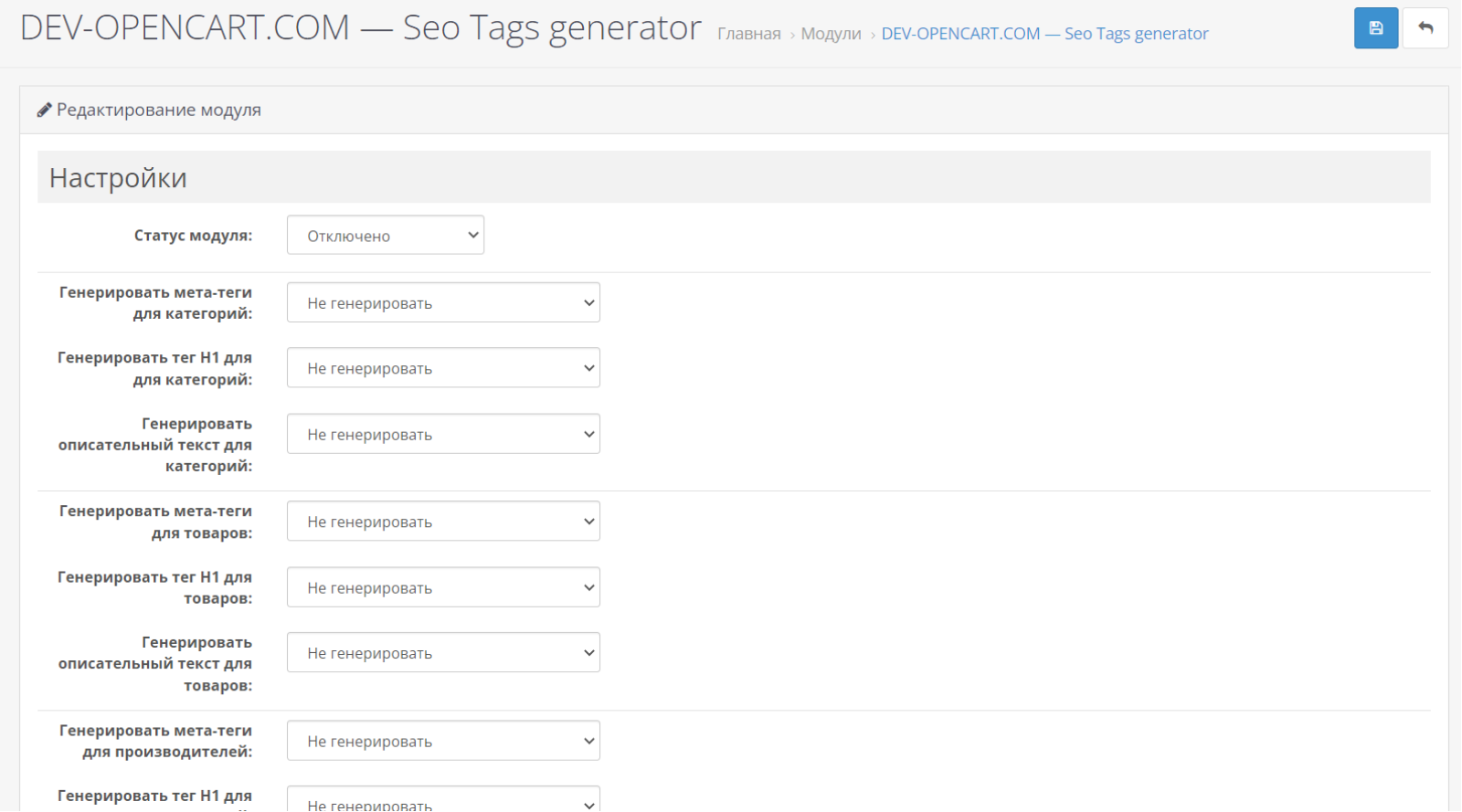This screenshot has height=812, width=1462.
Task: Open the Статус модуля dropdown
Action: coord(386,236)
